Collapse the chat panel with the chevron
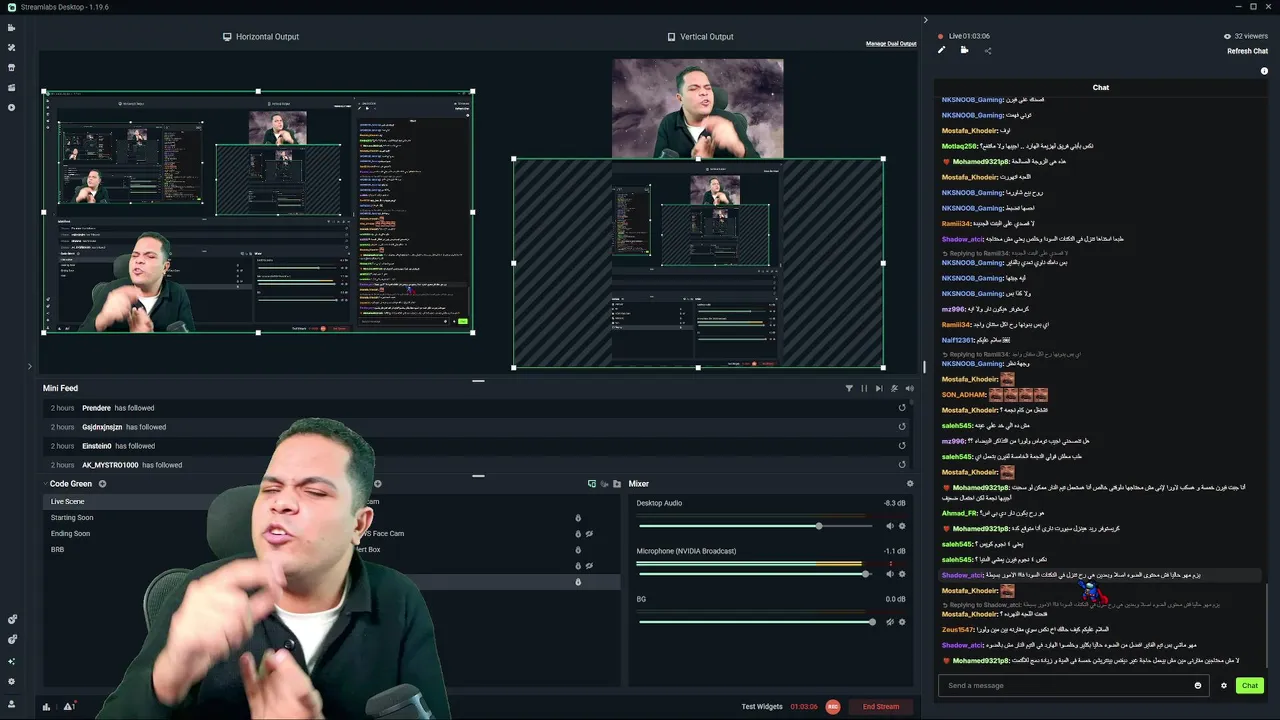Image resolution: width=1280 pixels, height=720 pixels. [925, 20]
